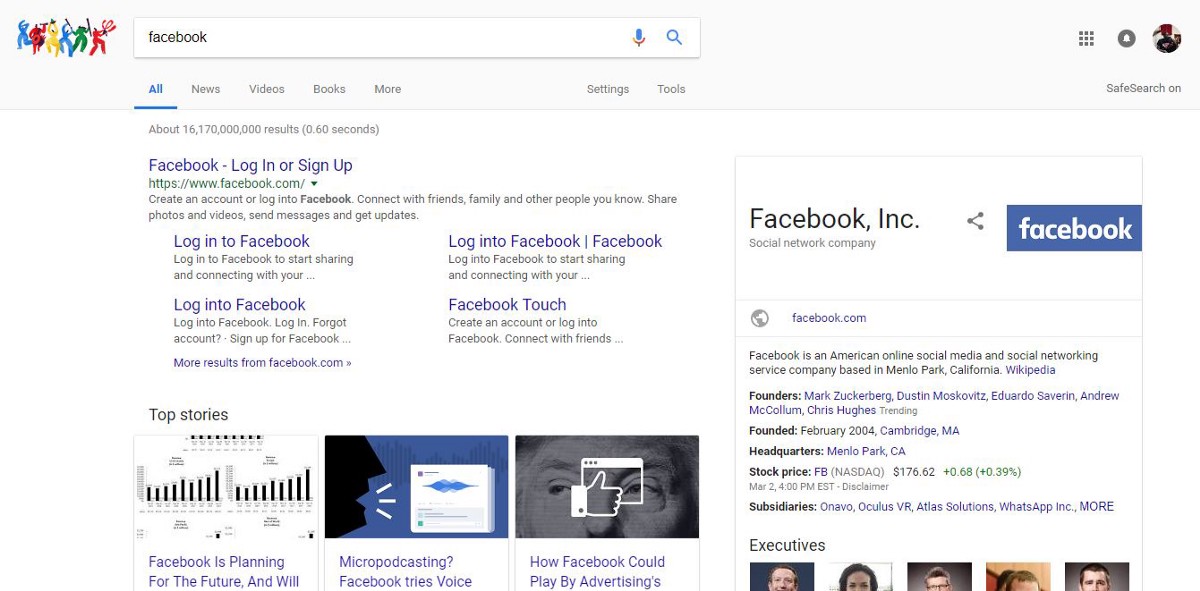The height and width of the screenshot is (591, 1200).
Task: Open the Wikipedia link
Action: coord(1030,370)
